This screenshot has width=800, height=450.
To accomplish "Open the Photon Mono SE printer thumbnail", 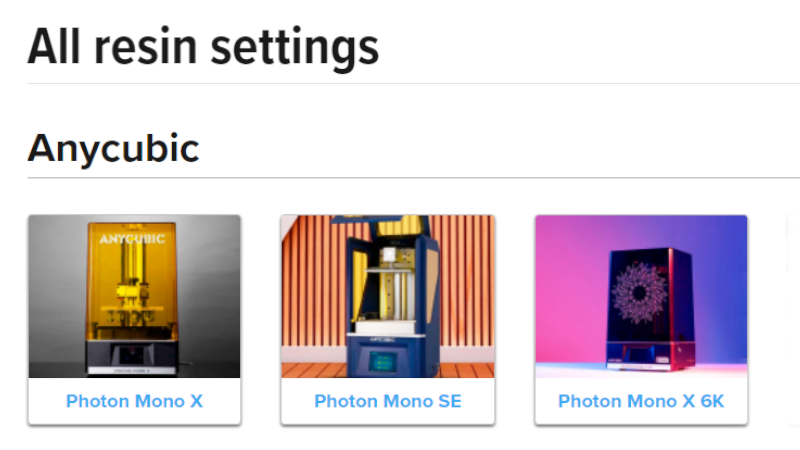I will 387,296.
